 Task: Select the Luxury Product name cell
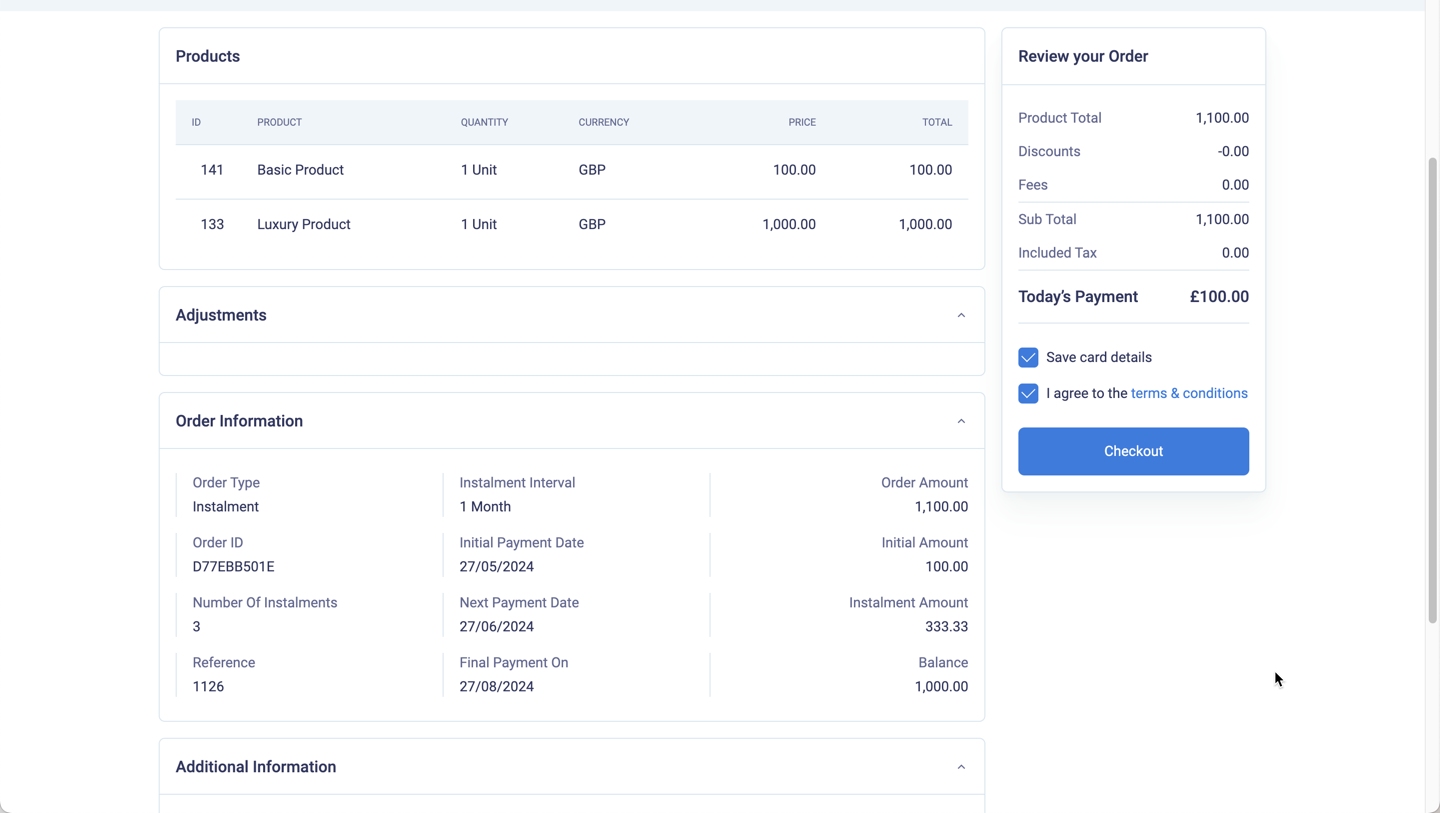tap(304, 224)
